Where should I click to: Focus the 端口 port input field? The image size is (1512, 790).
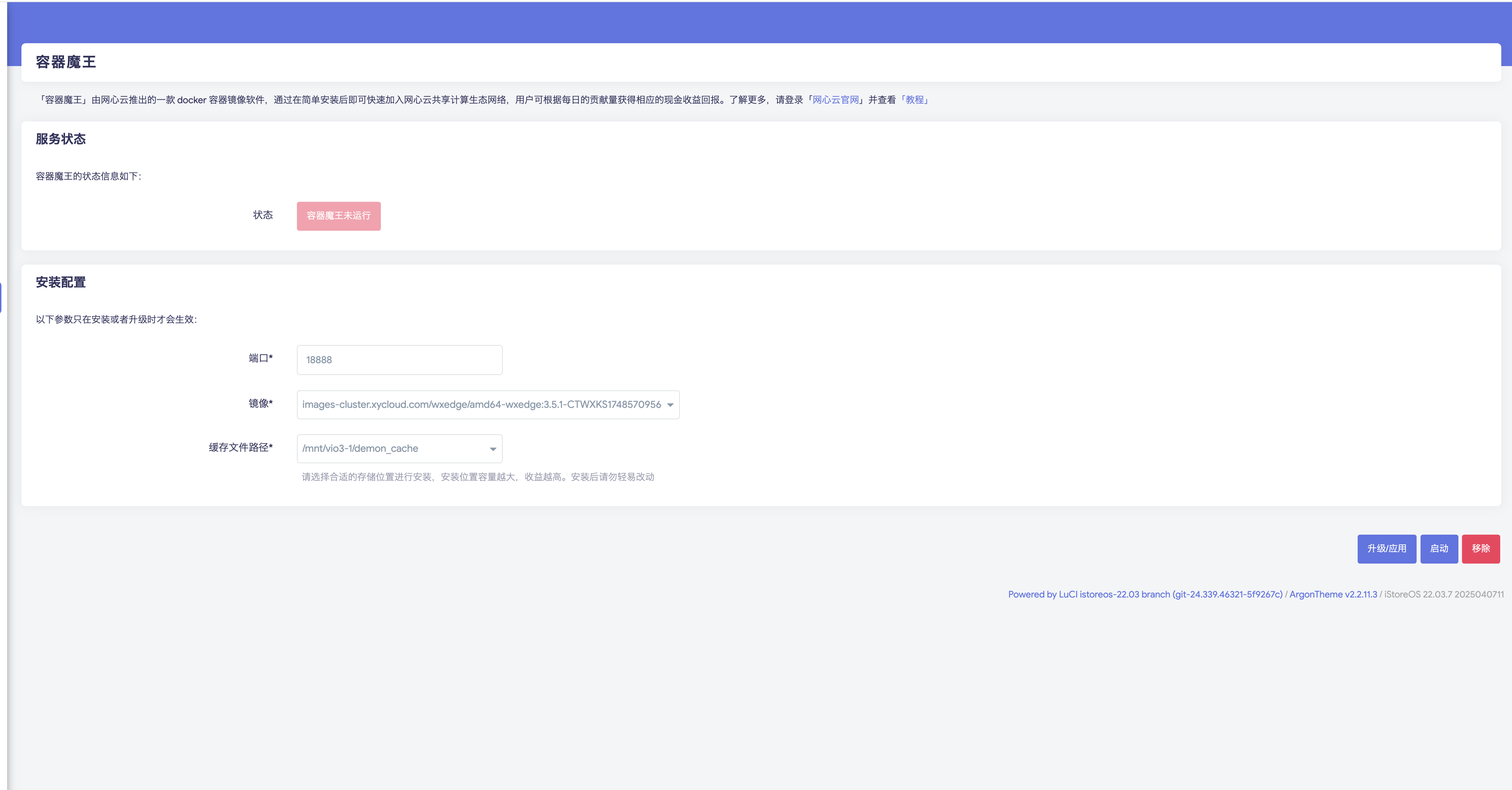click(400, 360)
